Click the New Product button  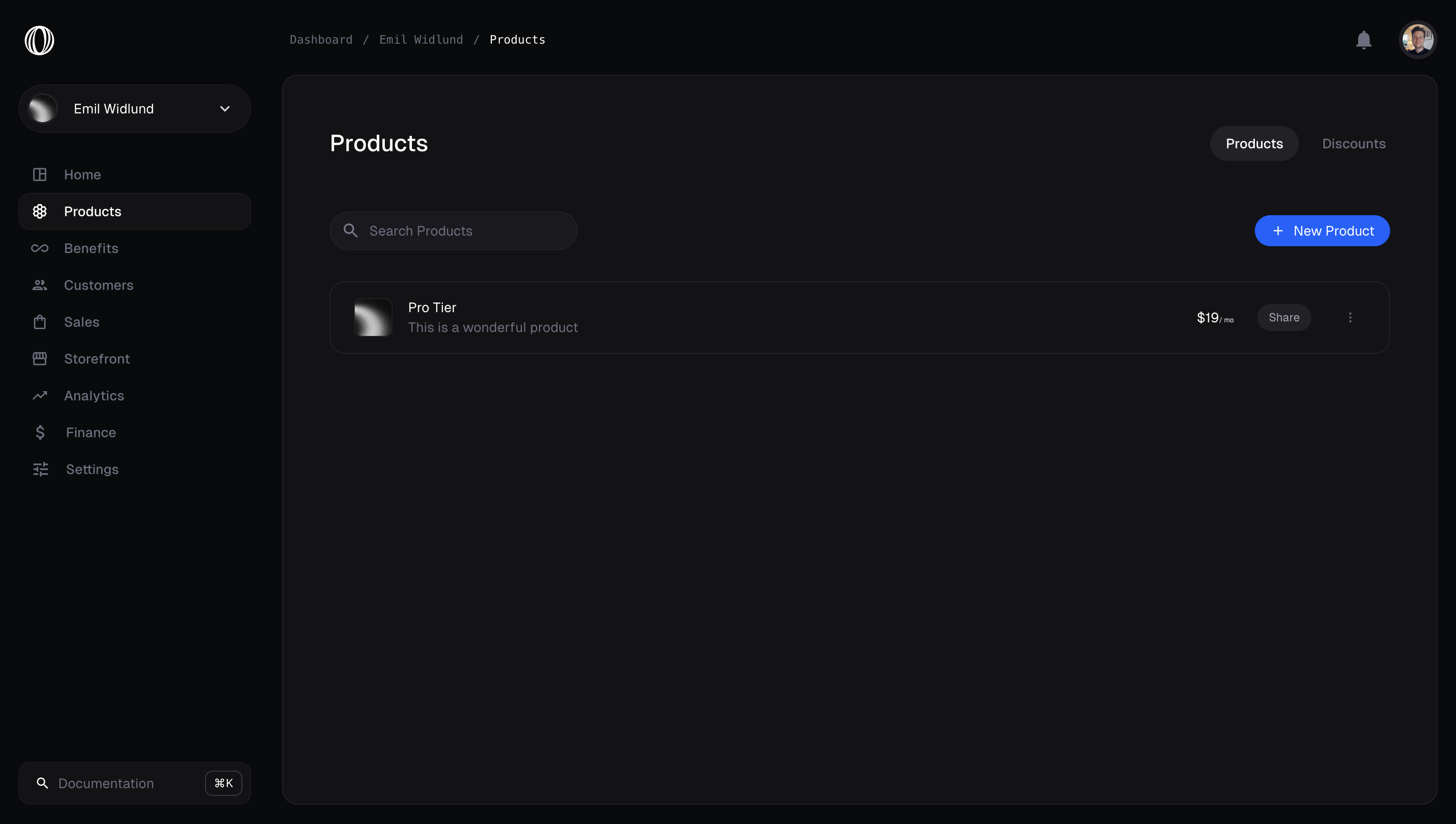(1321, 230)
